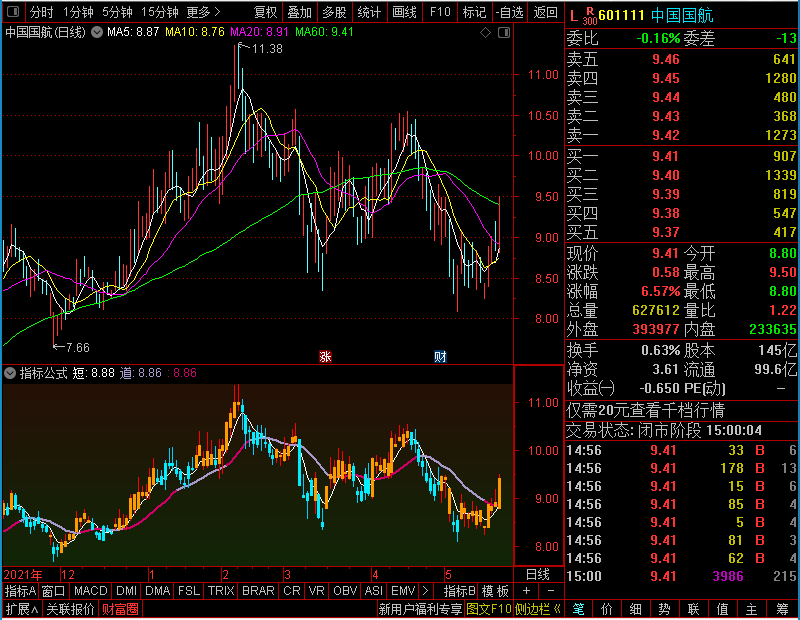The image size is (800, 620).
Task: Open the 指标公式 indicator dropdown arrow
Action: (x=10, y=373)
